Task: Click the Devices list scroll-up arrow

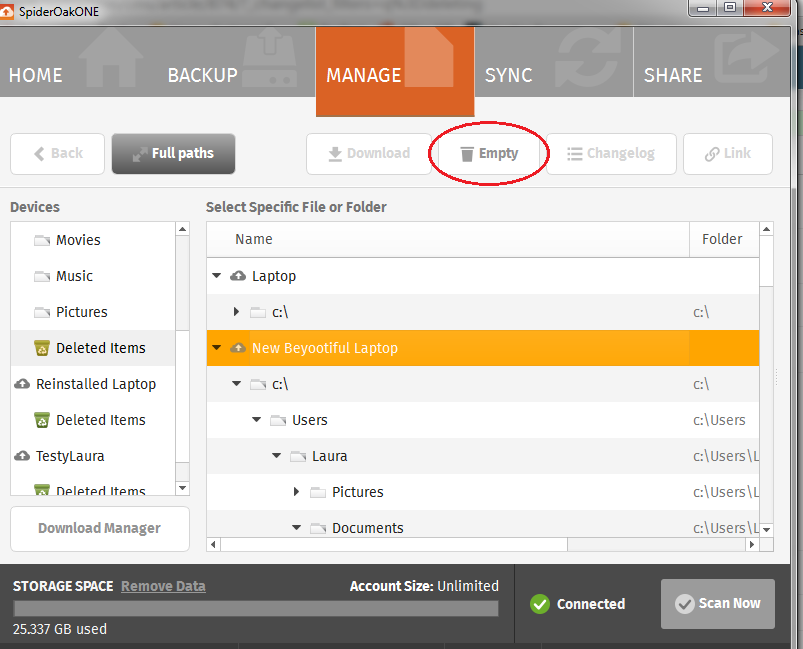Action: pyautogui.click(x=182, y=229)
